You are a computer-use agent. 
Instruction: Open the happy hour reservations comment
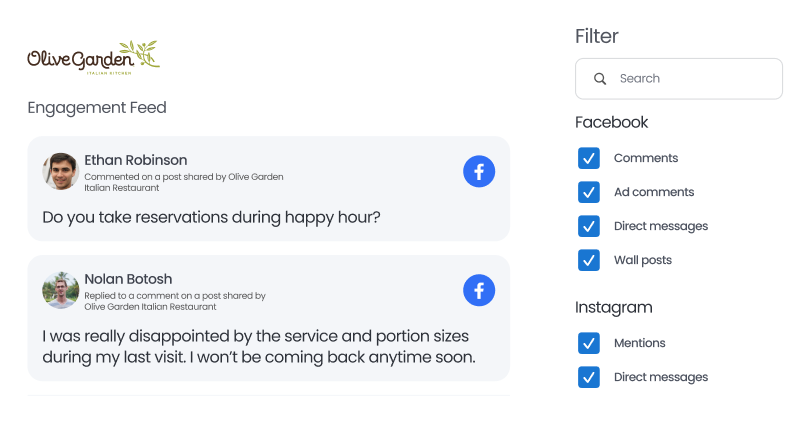click(212, 215)
